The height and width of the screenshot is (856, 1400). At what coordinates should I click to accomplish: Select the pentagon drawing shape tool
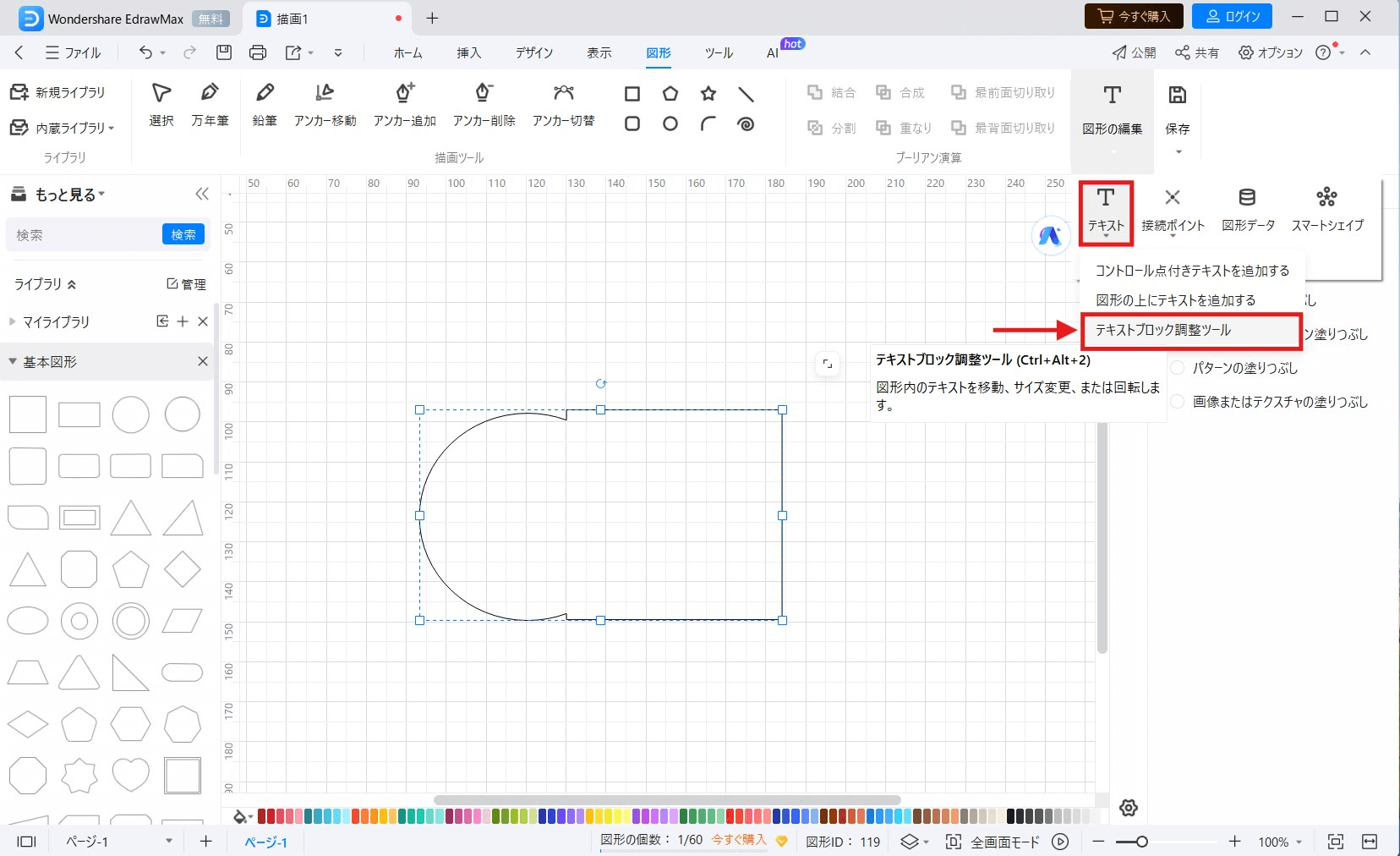click(x=670, y=94)
